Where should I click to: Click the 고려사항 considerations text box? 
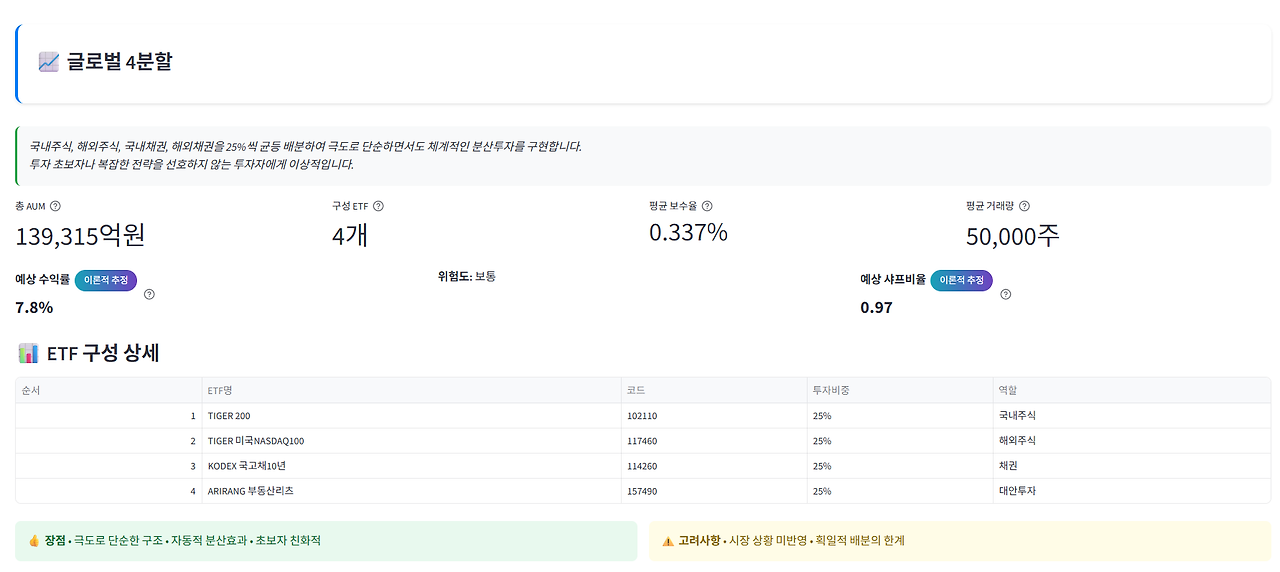(x=960, y=541)
